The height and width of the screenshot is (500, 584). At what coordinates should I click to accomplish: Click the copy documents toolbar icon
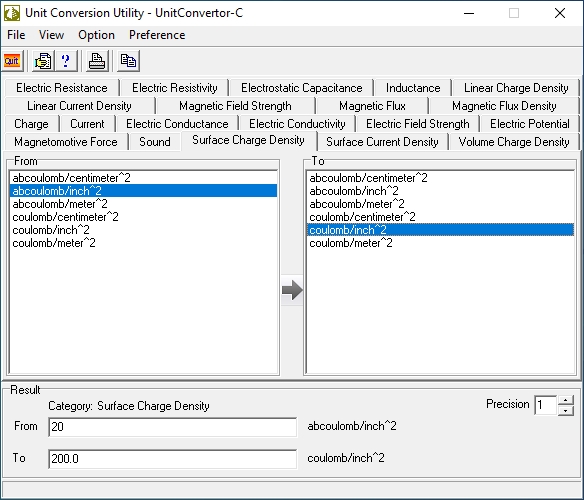tap(128, 61)
